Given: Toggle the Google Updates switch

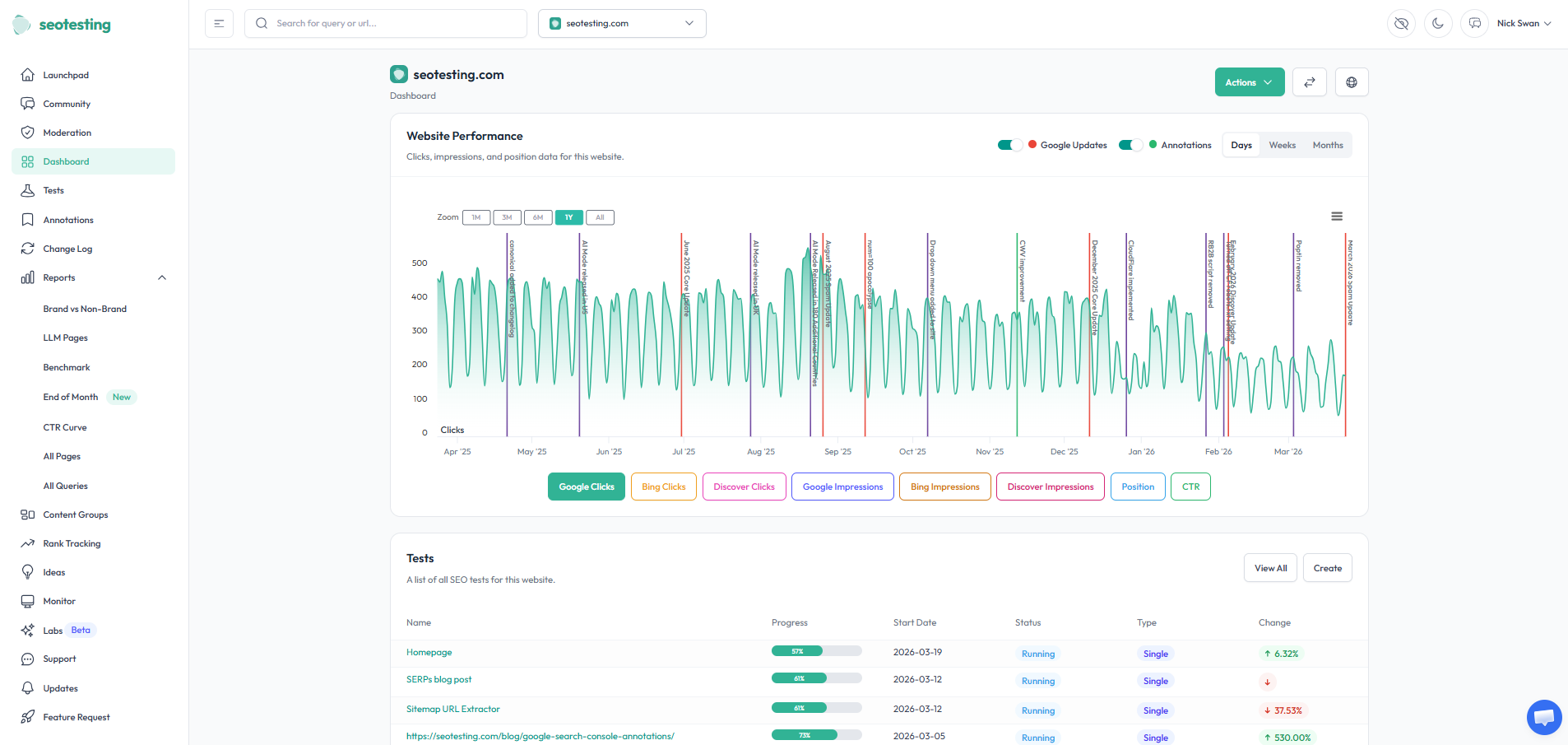Looking at the screenshot, I should pyautogui.click(x=1009, y=145).
